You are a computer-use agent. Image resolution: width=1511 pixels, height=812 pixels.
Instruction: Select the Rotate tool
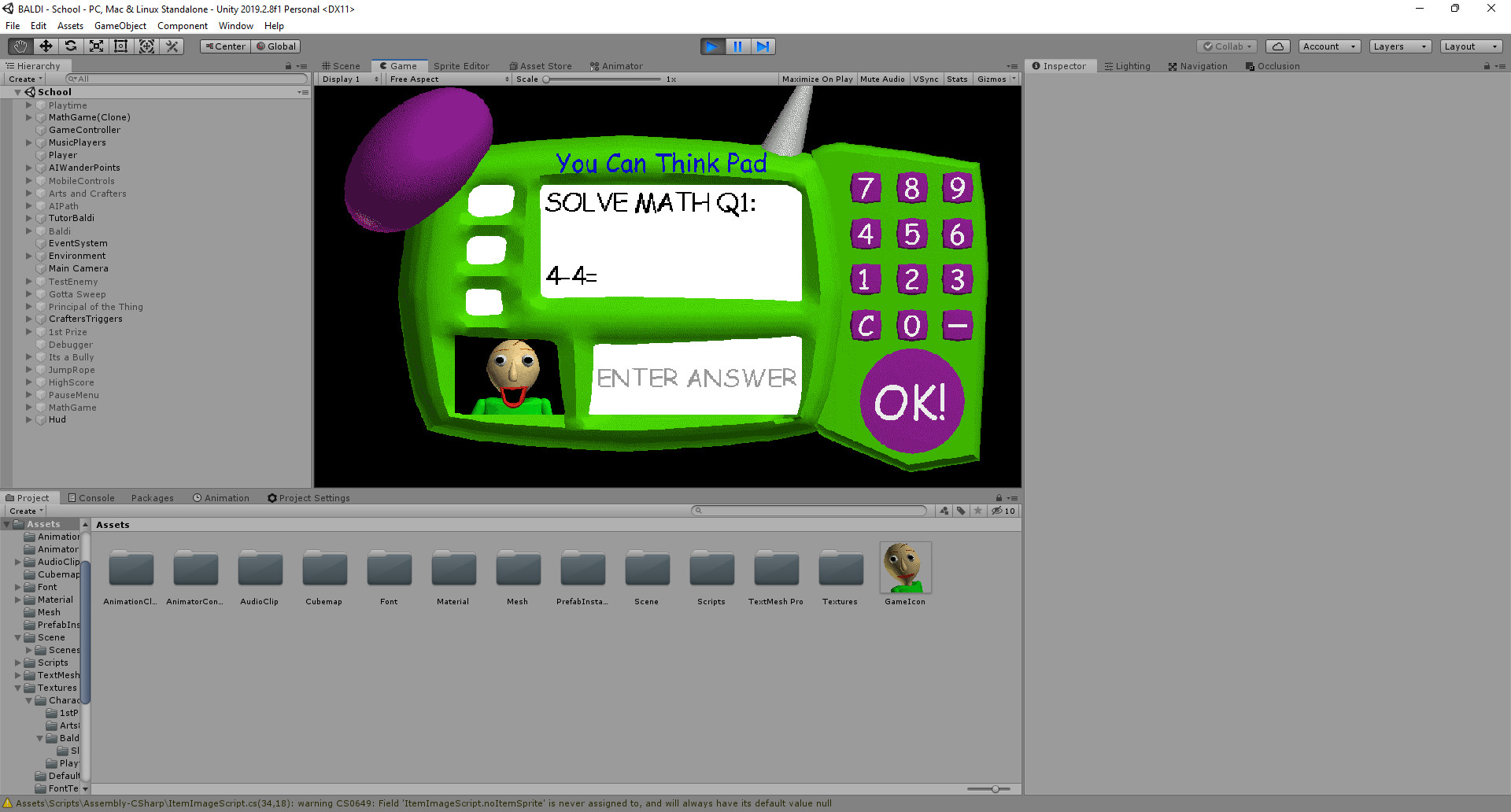(x=71, y=46)
